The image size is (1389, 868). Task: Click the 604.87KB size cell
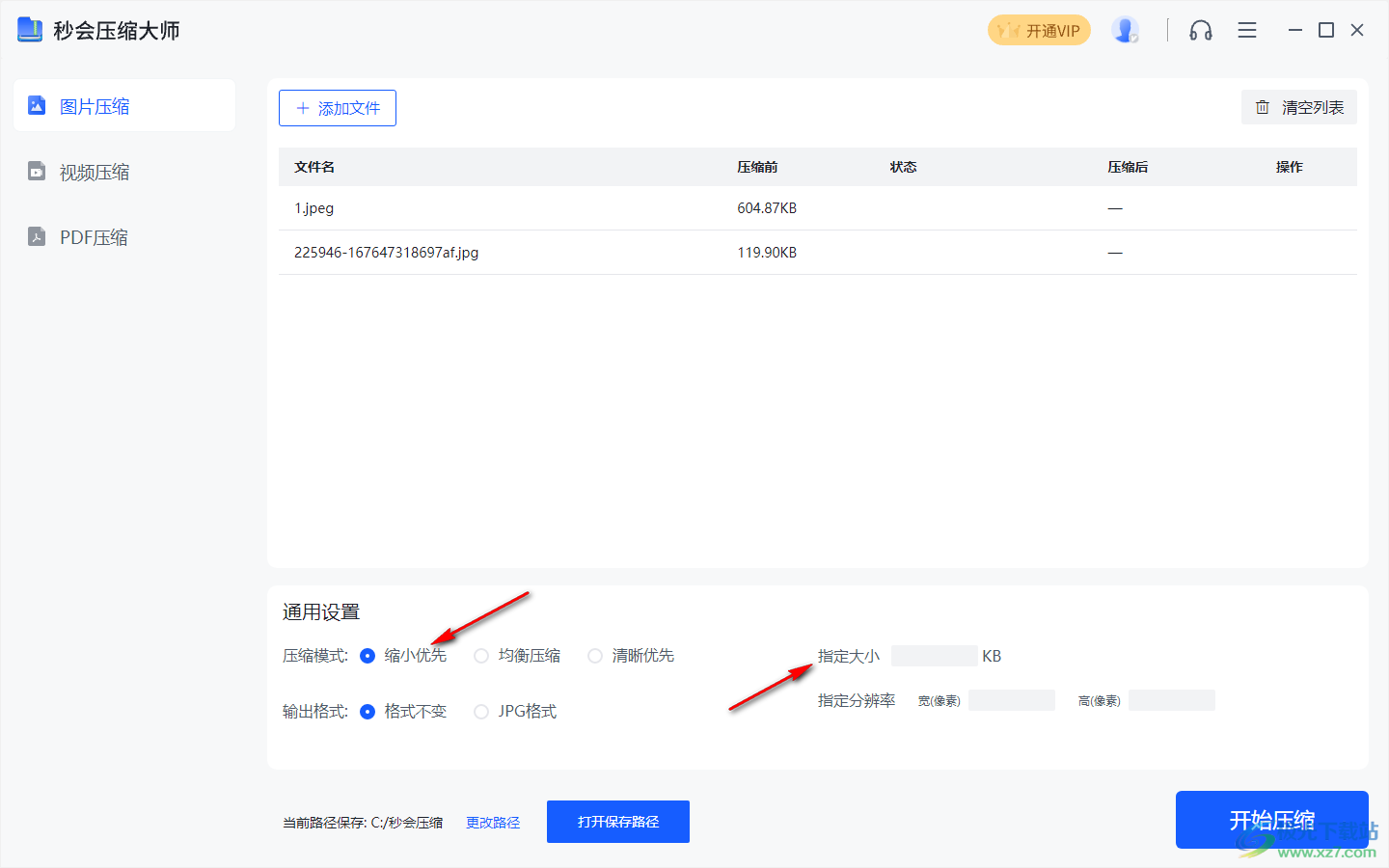point(767,208)
